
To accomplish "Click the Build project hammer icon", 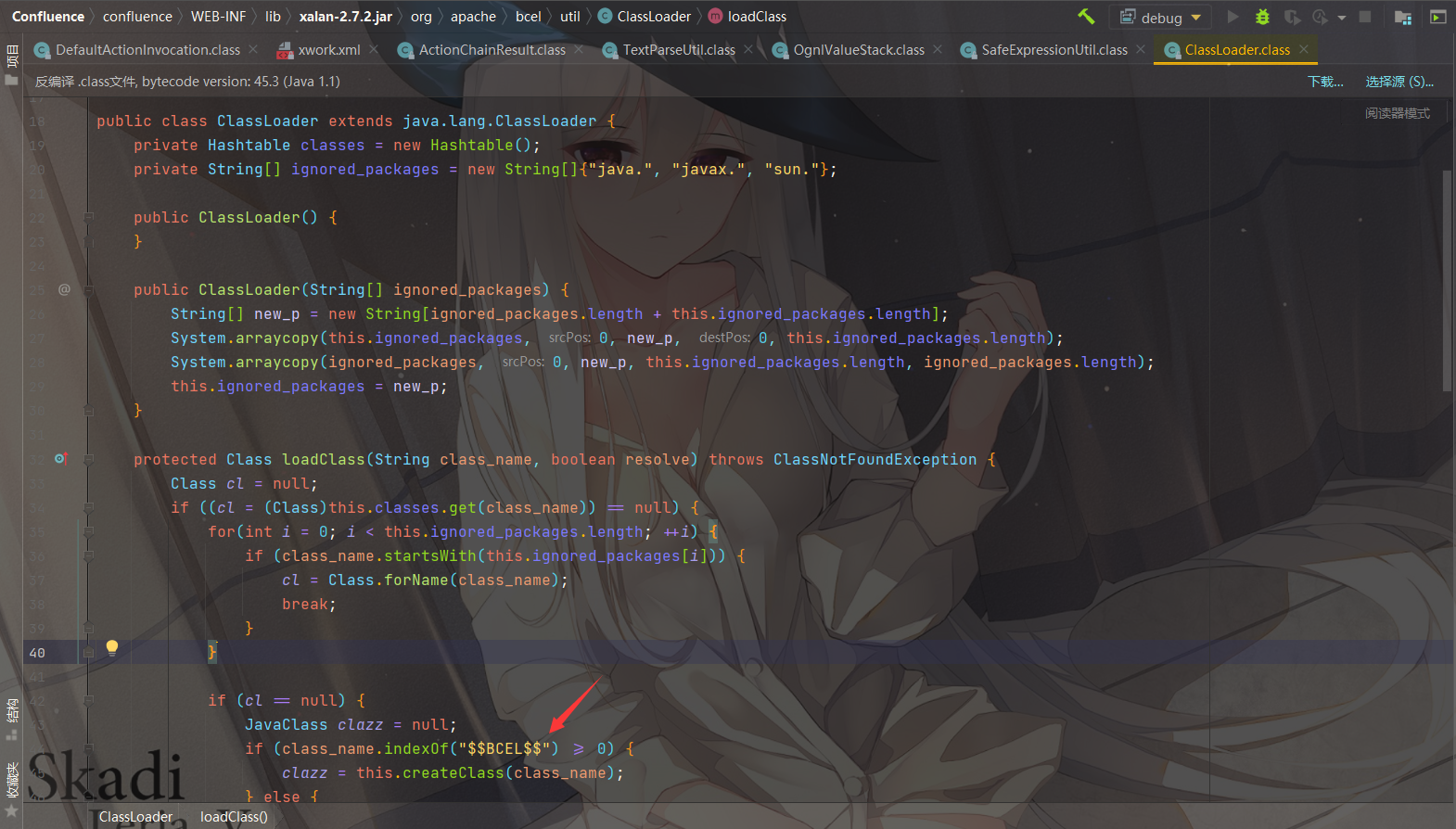I will tap(1086, 17).
